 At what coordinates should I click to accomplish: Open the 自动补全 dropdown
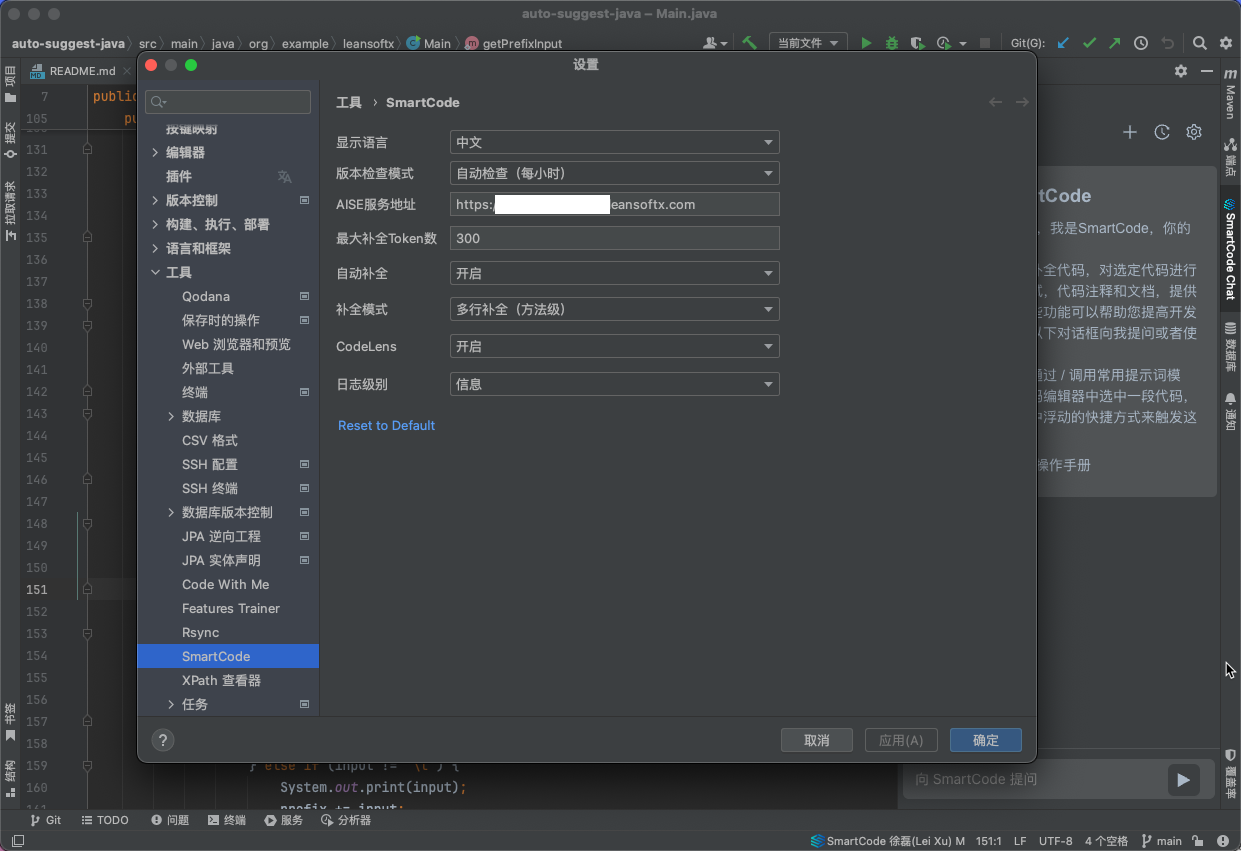click(x=614, y=273)
